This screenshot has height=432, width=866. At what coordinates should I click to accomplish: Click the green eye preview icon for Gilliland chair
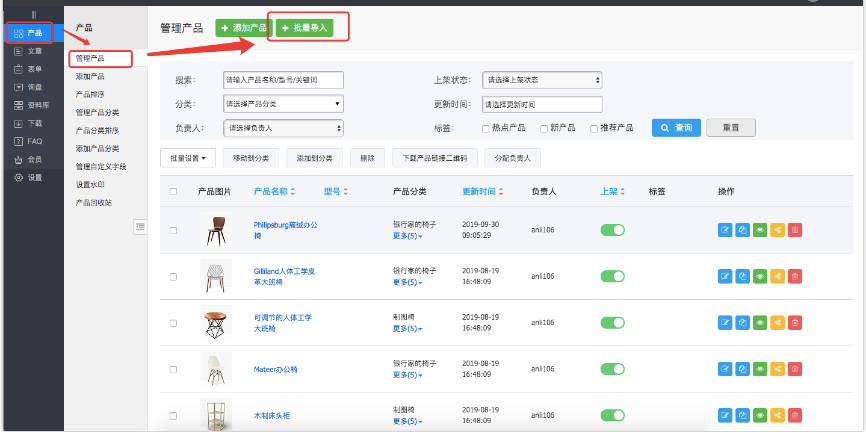coord(759,275)
